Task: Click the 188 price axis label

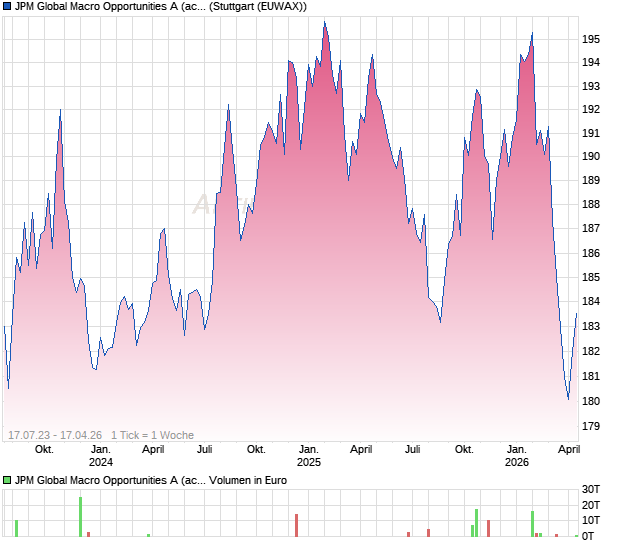Action: pos(592,204)
